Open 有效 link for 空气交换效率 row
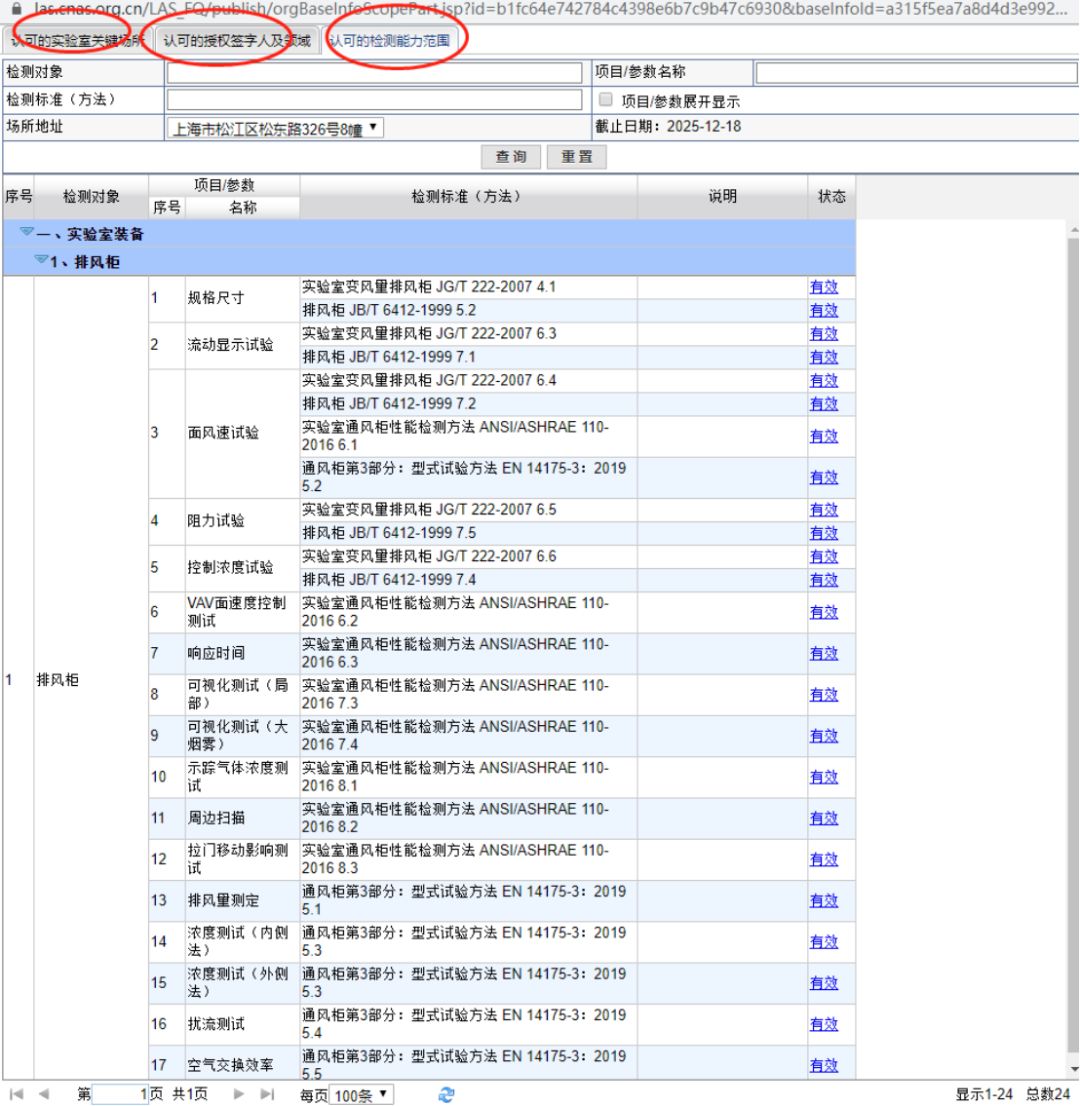 click(x=823, y=1065)
